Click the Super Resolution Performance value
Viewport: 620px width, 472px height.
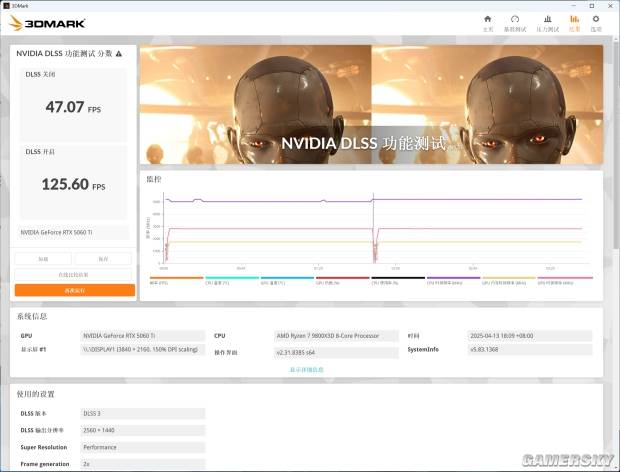point(142,447)
